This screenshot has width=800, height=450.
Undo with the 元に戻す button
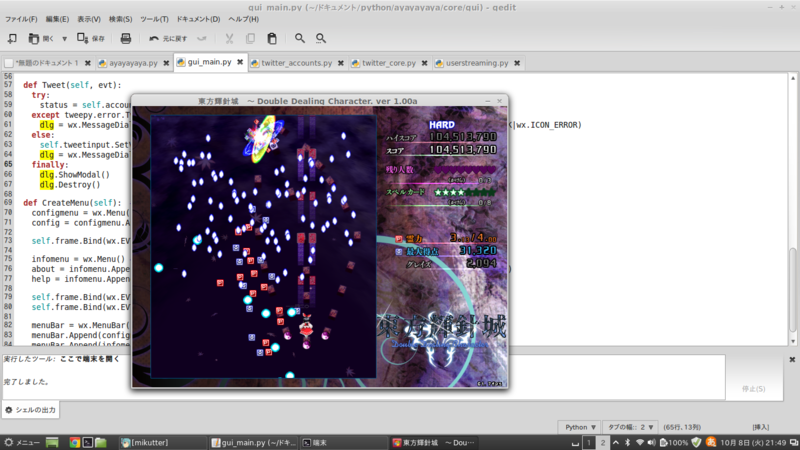168,38
